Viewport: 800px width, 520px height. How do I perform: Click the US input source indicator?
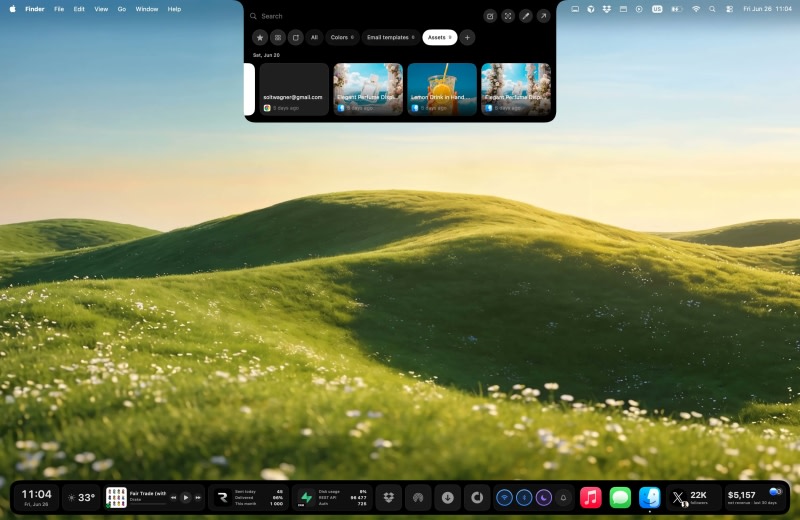657,9
